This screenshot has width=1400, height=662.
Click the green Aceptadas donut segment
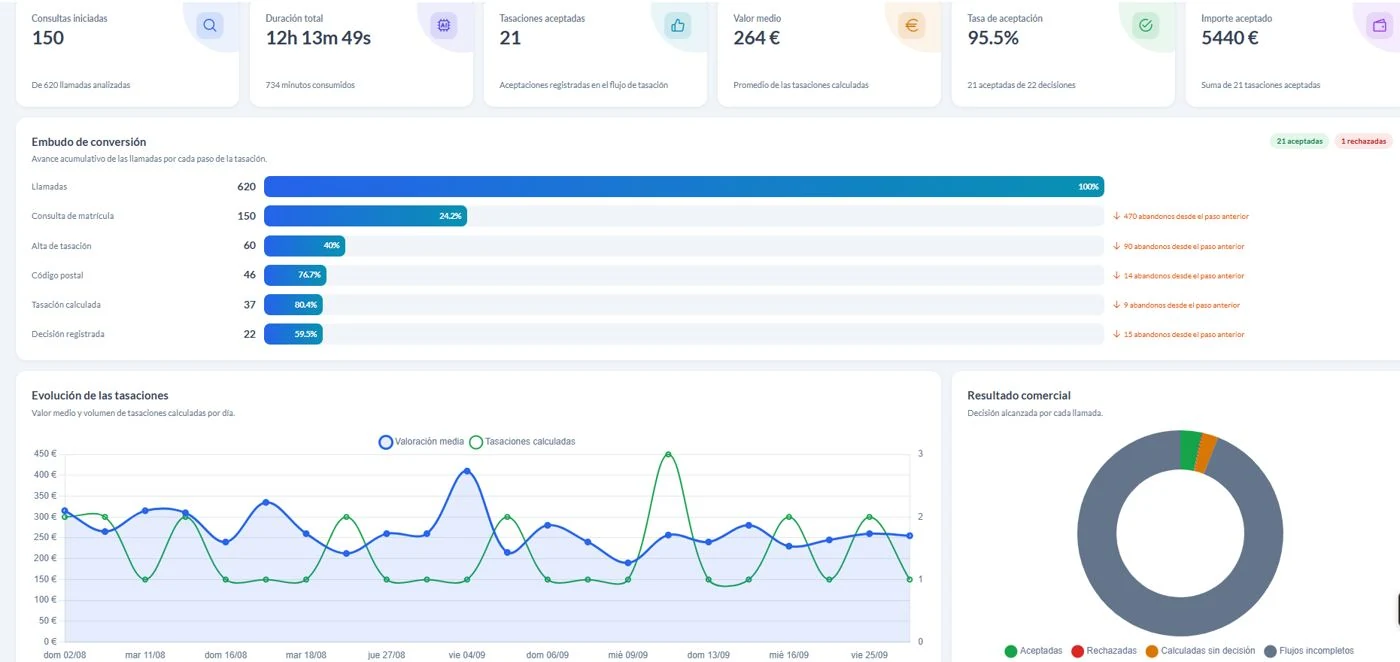[1190, 449]
